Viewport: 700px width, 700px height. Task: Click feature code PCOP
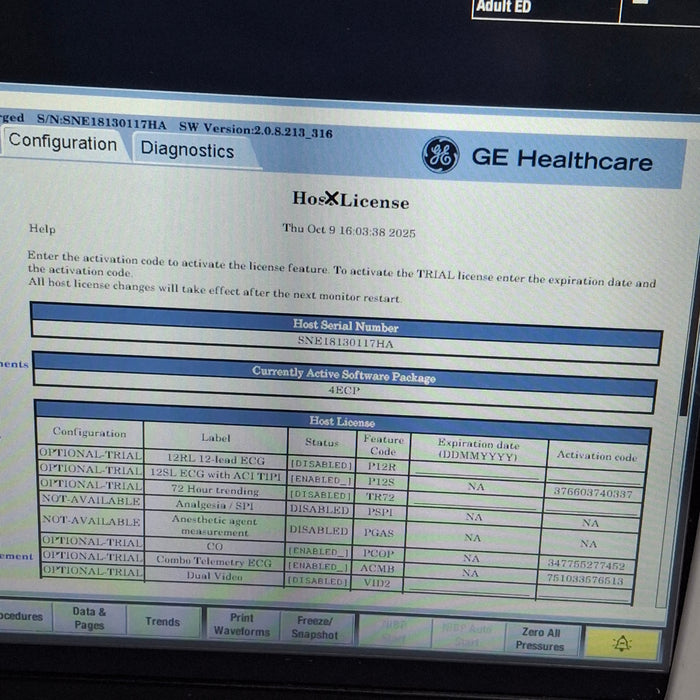click(x=378, y=554)
